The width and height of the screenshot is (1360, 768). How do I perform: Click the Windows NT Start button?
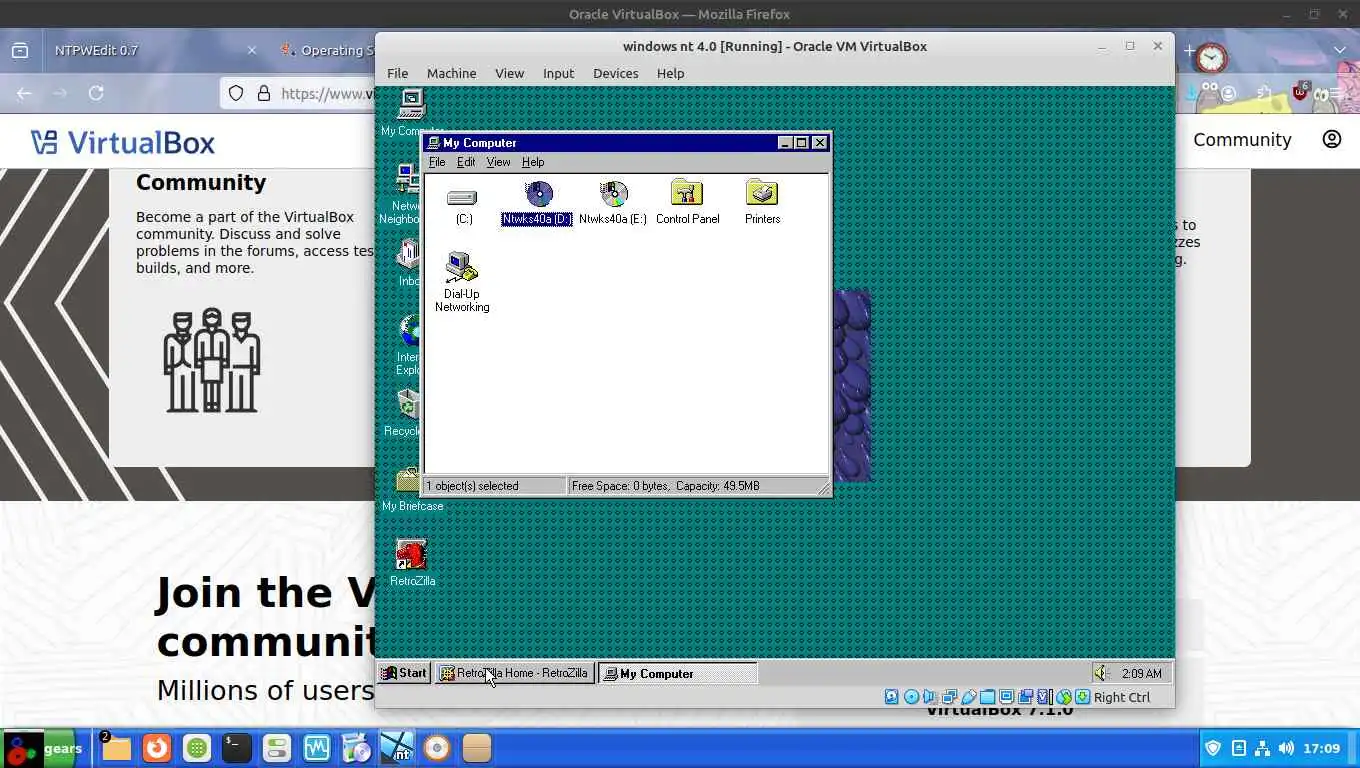(404, 673)
